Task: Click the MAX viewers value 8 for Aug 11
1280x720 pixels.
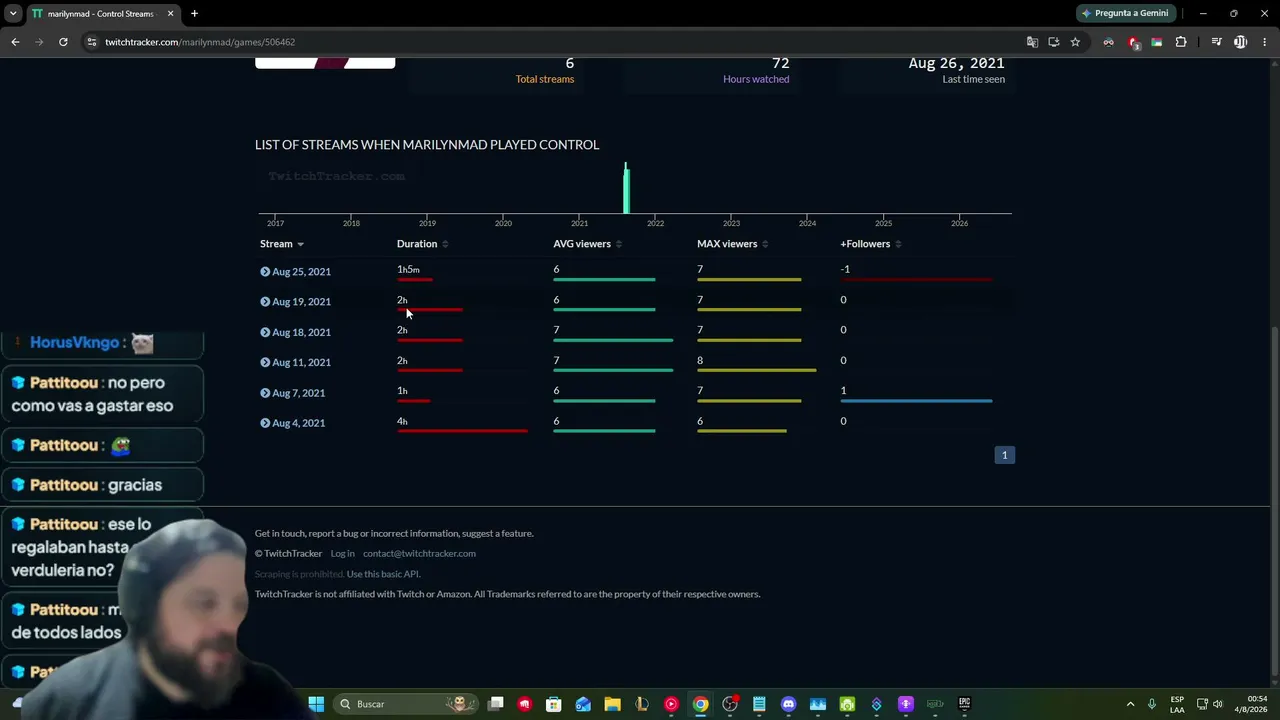Action: 700,360
